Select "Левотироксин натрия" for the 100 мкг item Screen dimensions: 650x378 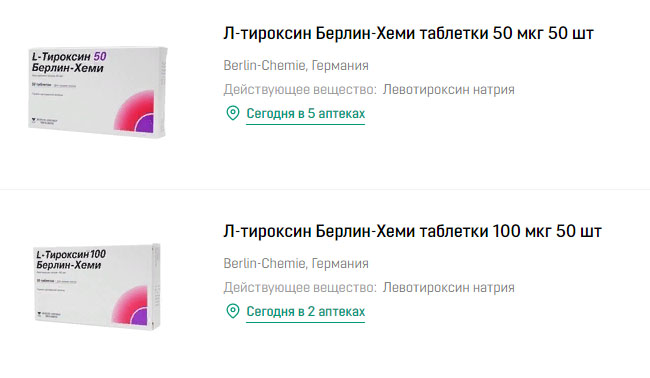[x=449, y=288]
